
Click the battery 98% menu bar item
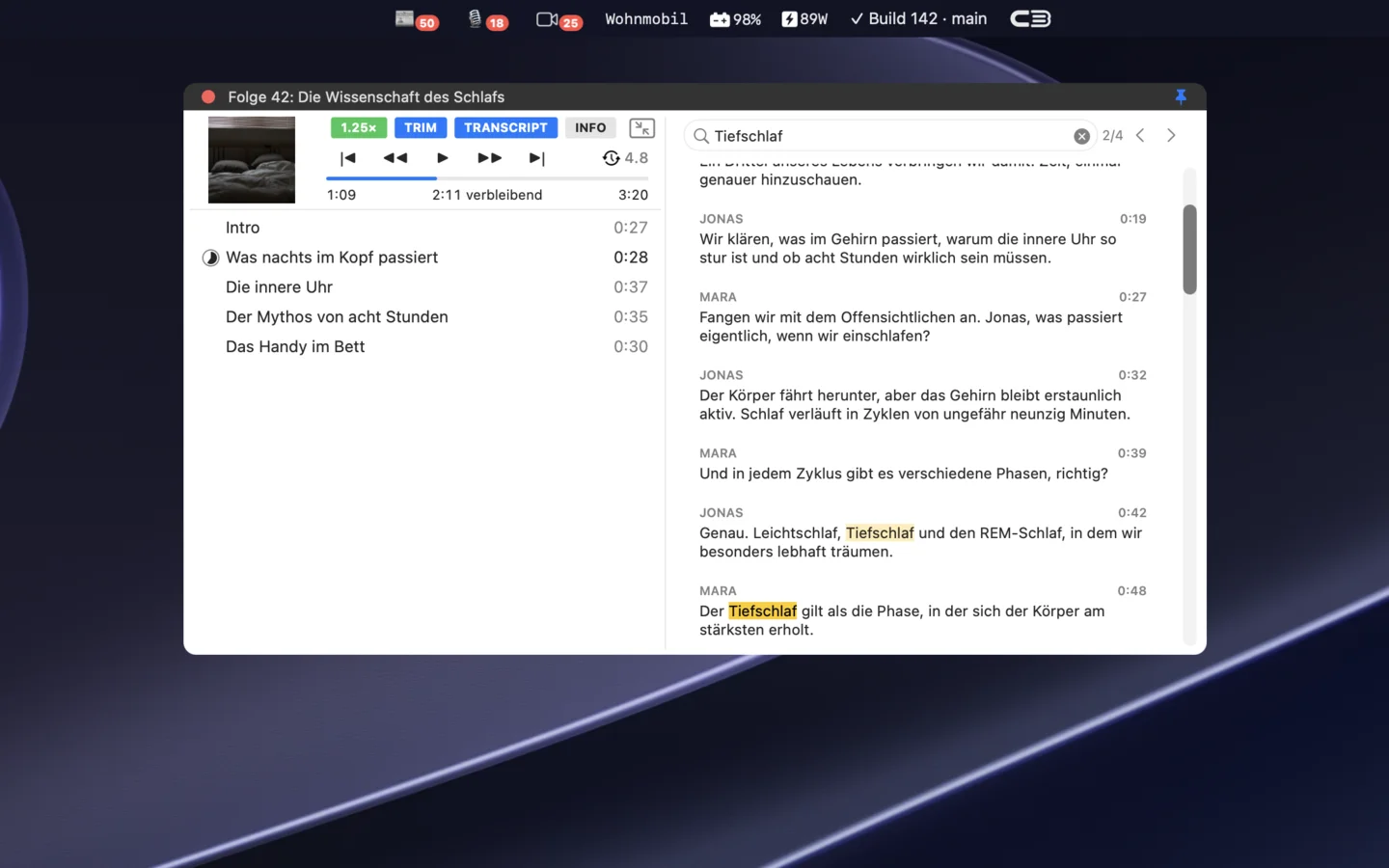pyautogui.click(x=735, y=19)
